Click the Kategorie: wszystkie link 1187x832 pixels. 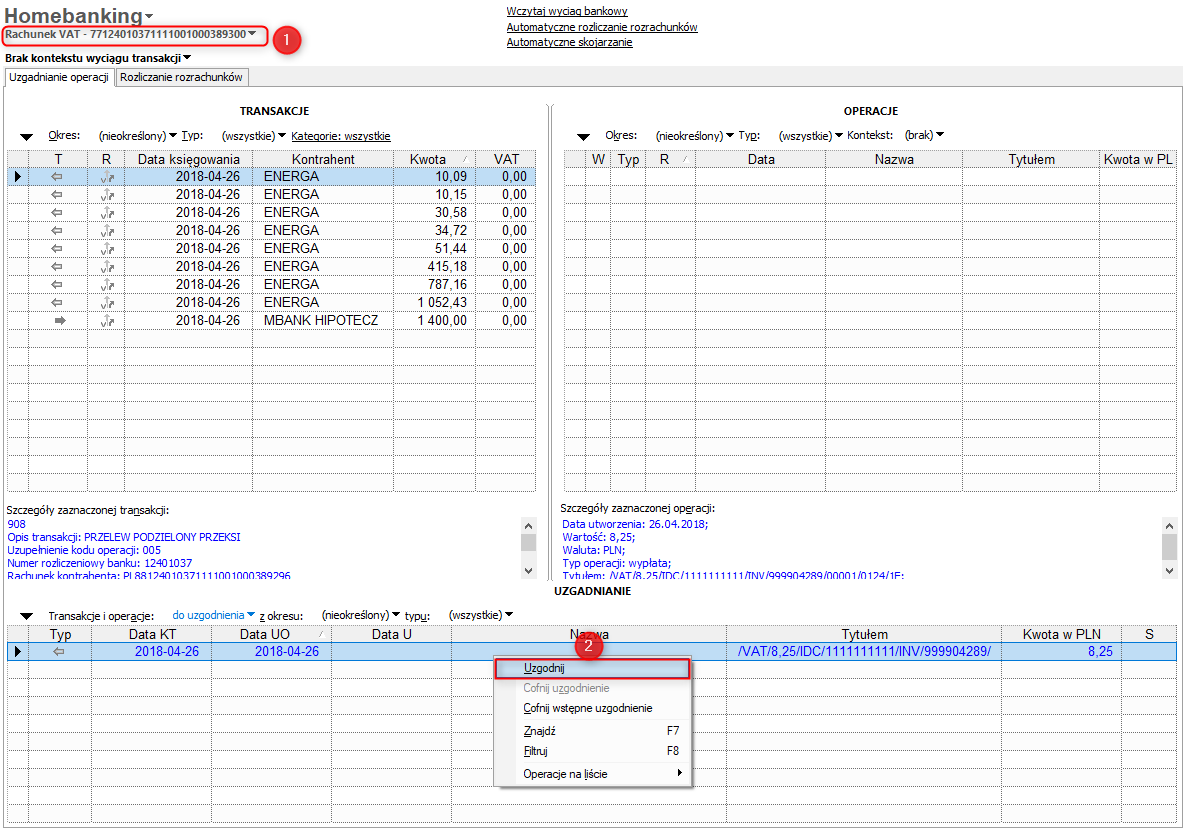coord(340,136)
